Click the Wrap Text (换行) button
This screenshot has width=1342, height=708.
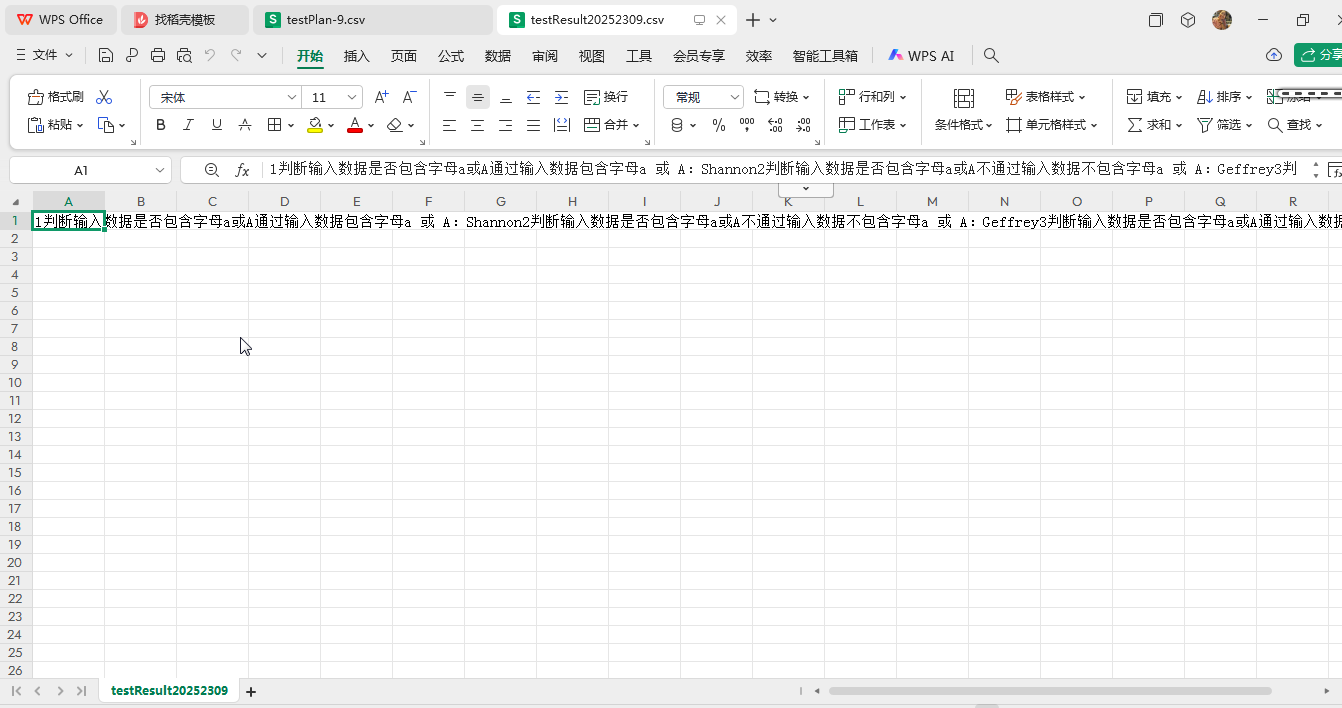tap(606, 97)
